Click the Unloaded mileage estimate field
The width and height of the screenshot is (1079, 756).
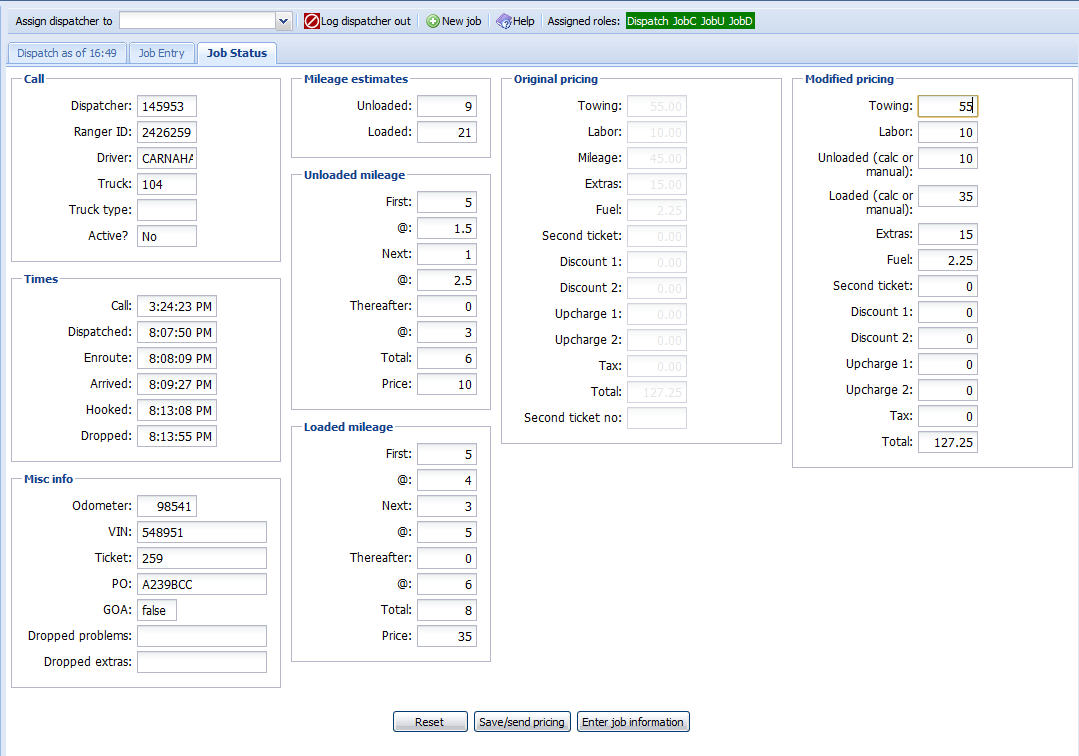446,106
